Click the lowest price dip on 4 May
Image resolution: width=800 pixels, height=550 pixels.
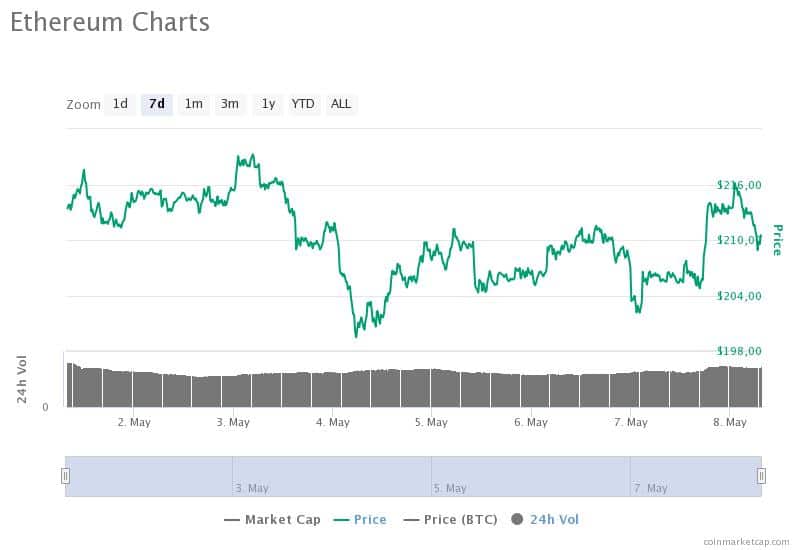pos(356,336)
